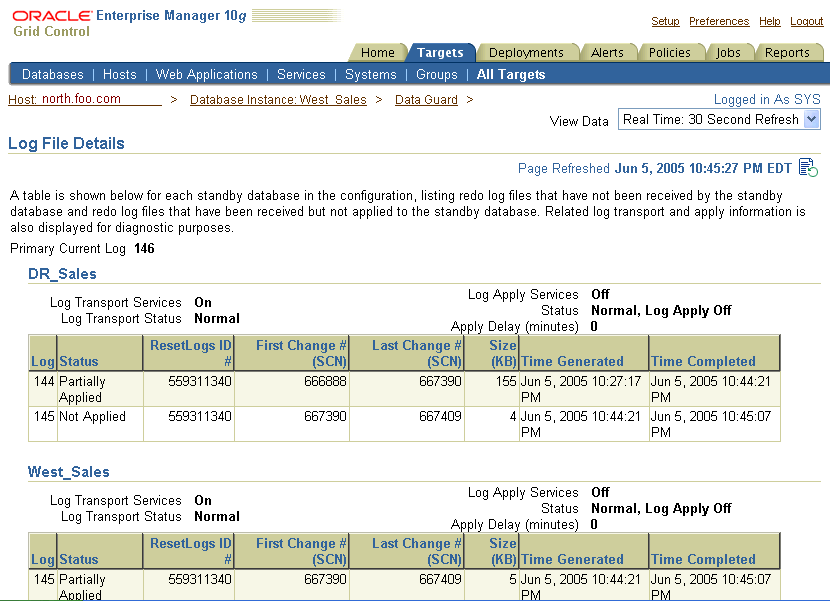Open the Setup page
This screenshot has width=830, height=601.
point(665,21)
